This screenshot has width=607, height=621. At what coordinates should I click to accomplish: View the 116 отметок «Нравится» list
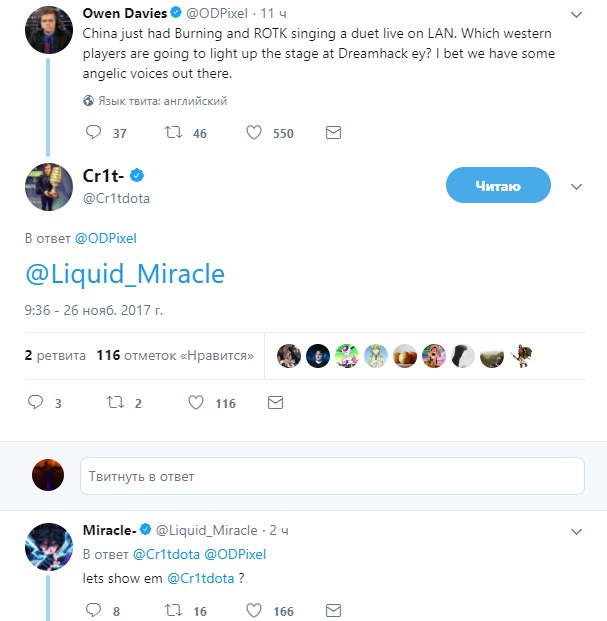[175, 355]
